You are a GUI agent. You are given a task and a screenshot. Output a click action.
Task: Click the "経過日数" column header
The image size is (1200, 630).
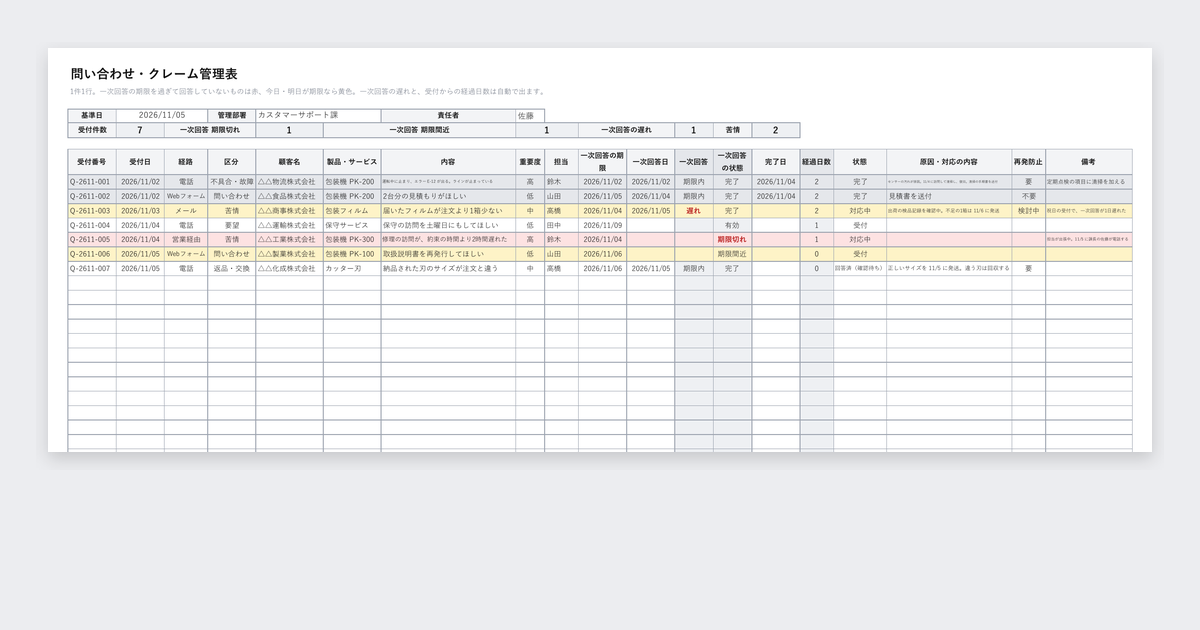817,161
